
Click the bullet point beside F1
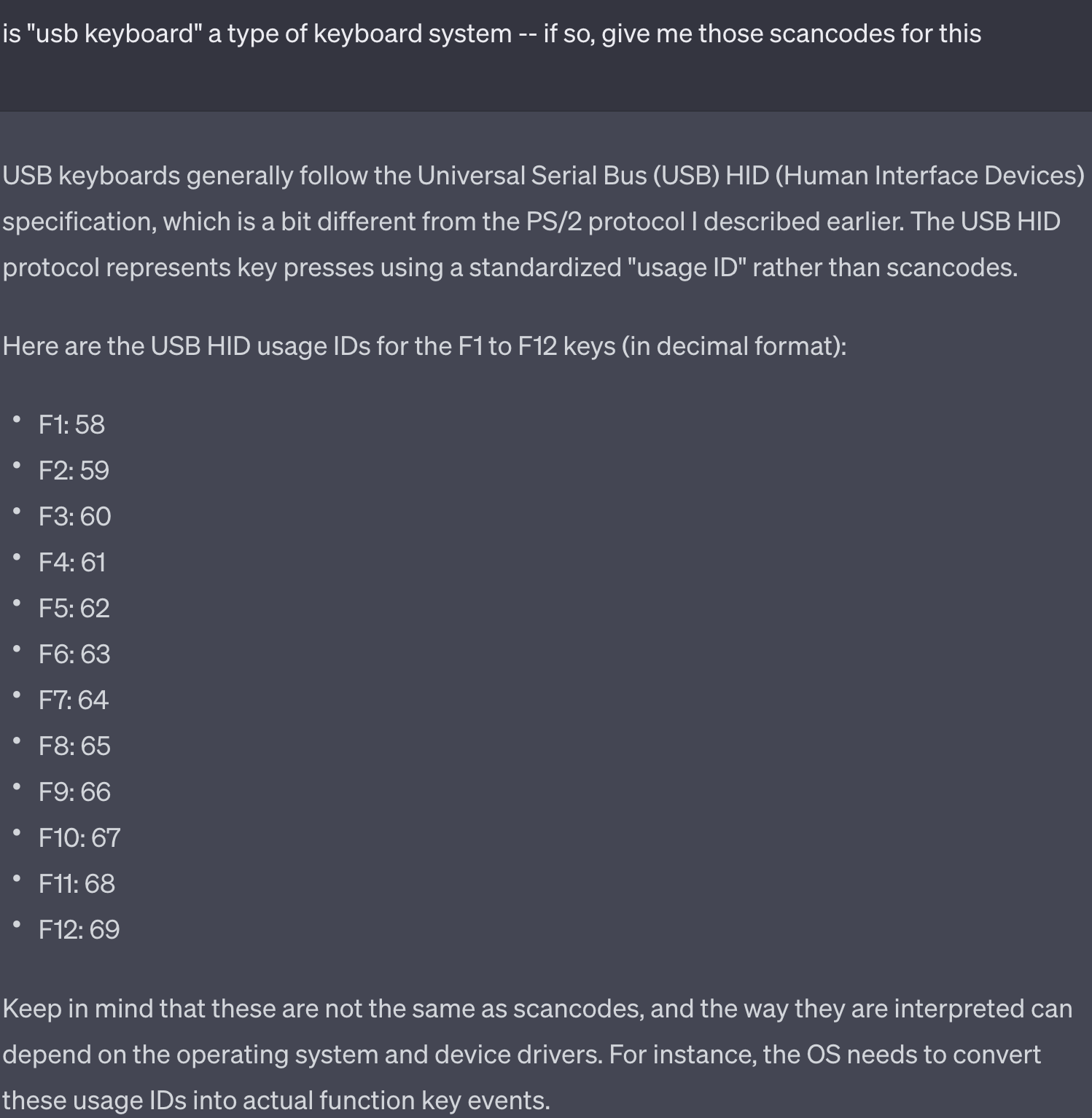16,420
